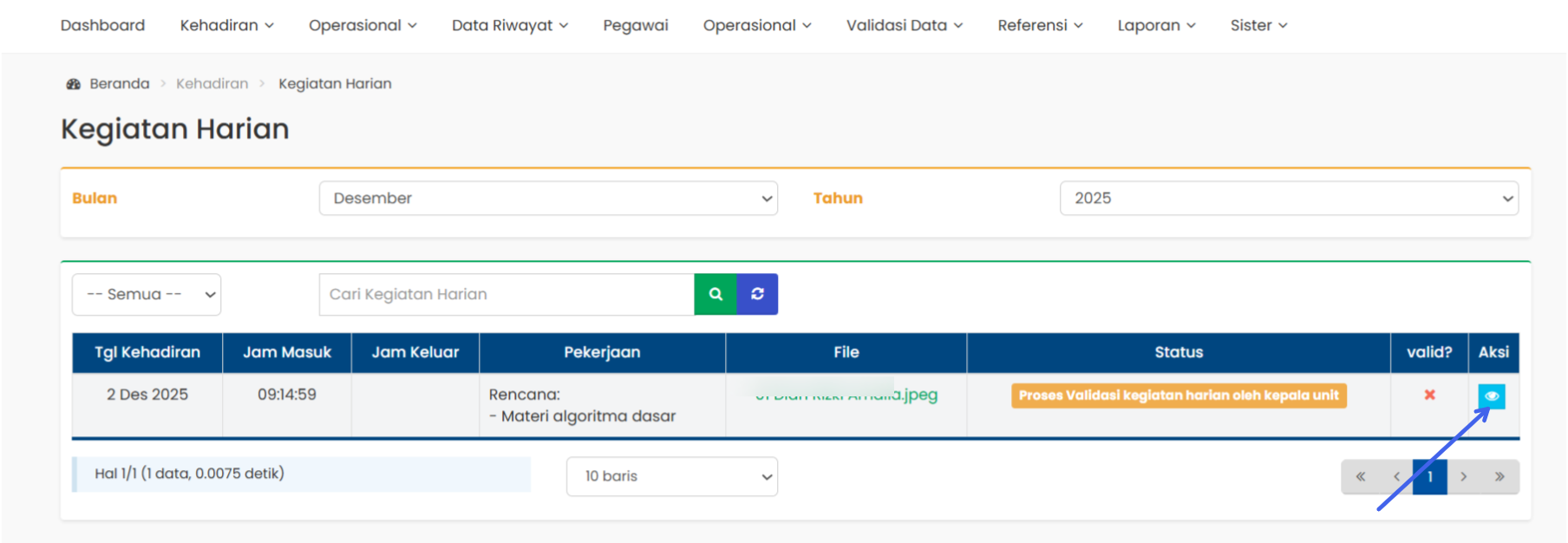
Task: Click the Beranda dashboard icon in breadcrumb
Action: tap(74, 84)
